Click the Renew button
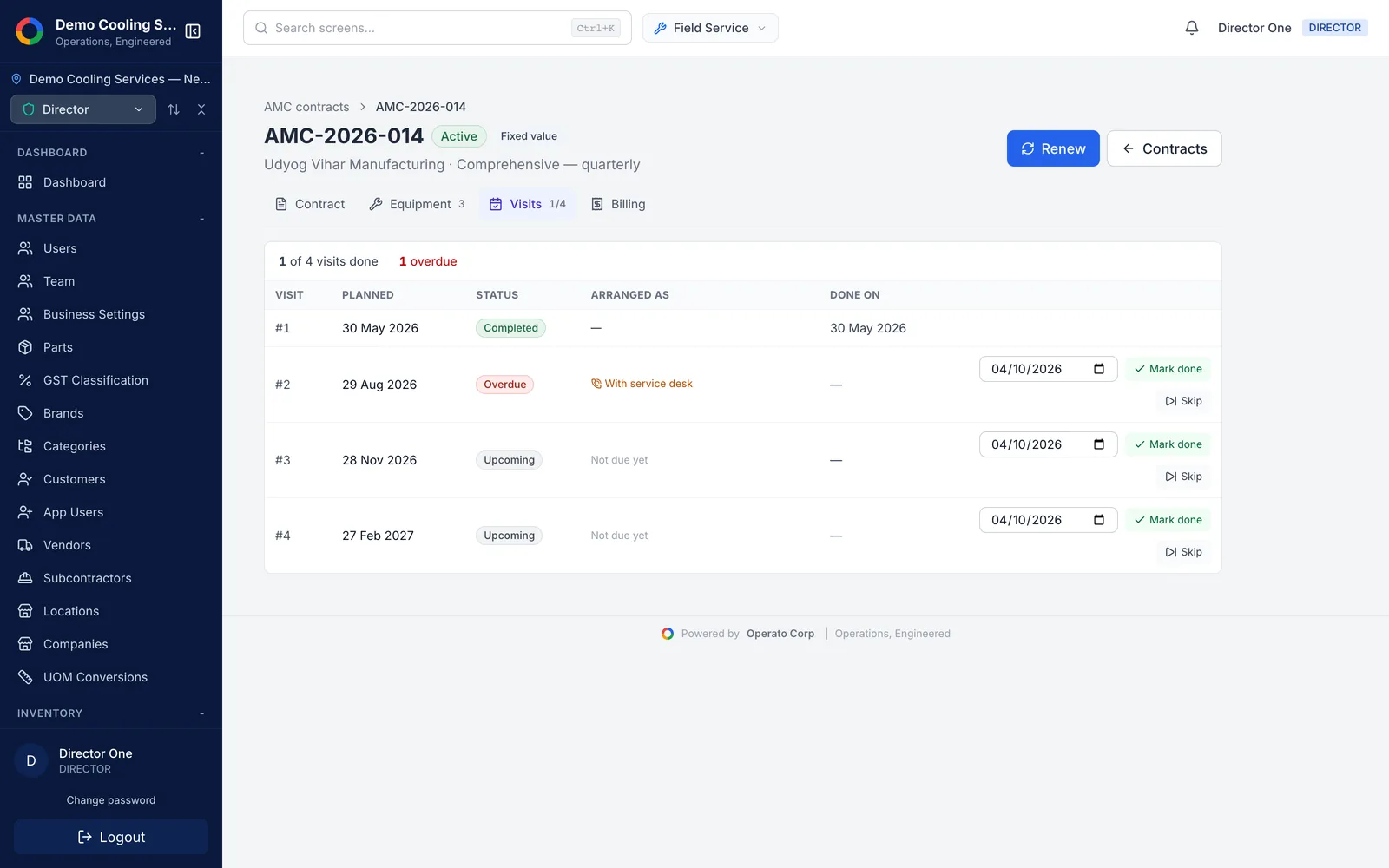 1053,148
